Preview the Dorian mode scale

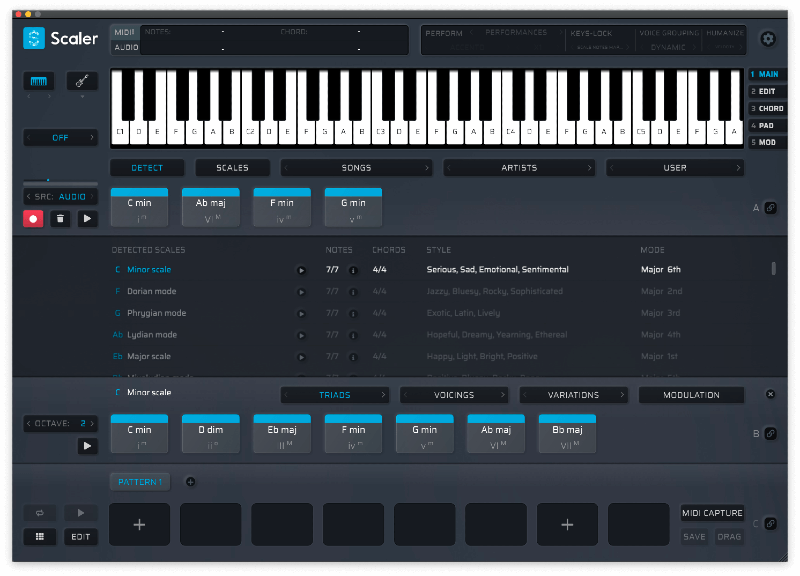point(301,291)
